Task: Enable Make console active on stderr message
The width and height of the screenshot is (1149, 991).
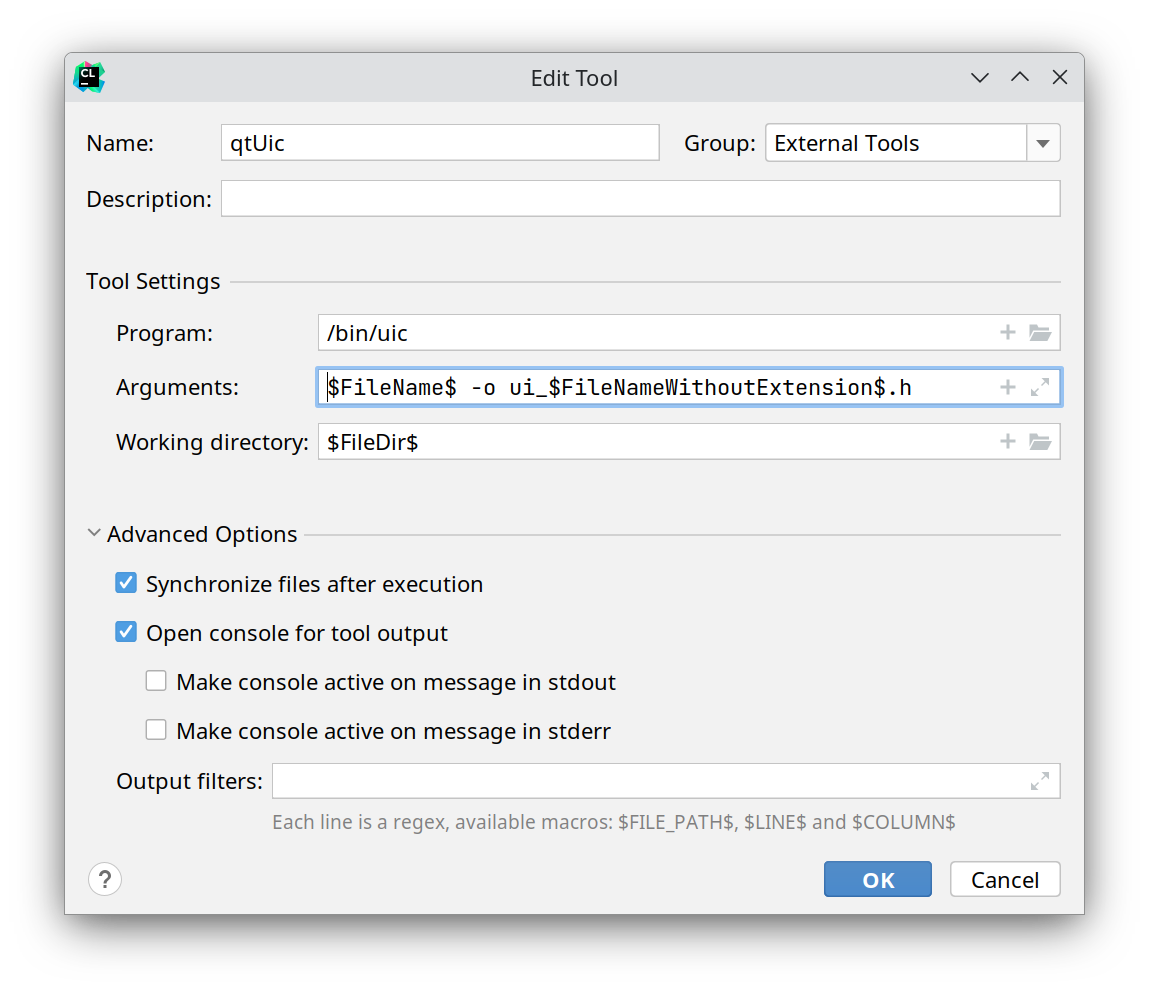Action: 156,731
